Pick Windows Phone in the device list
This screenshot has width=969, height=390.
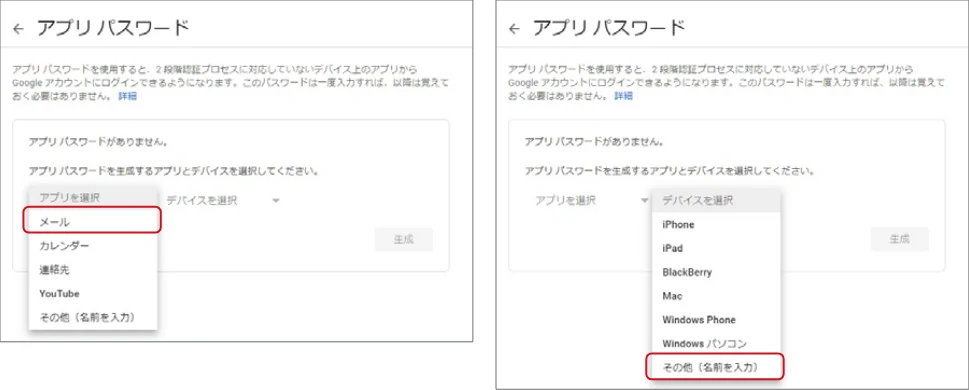click(716, 320)
